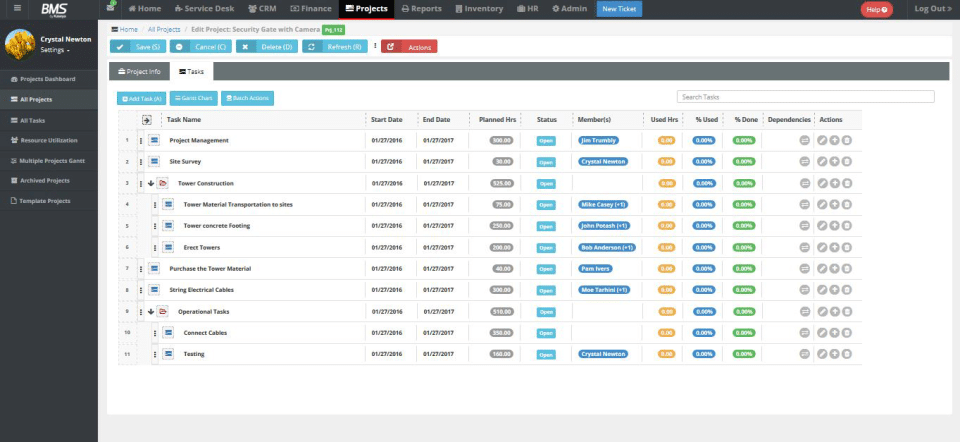Click the expand-all arrow icon in table header
The width and height of the screenshot is (960, 442).
146,120
